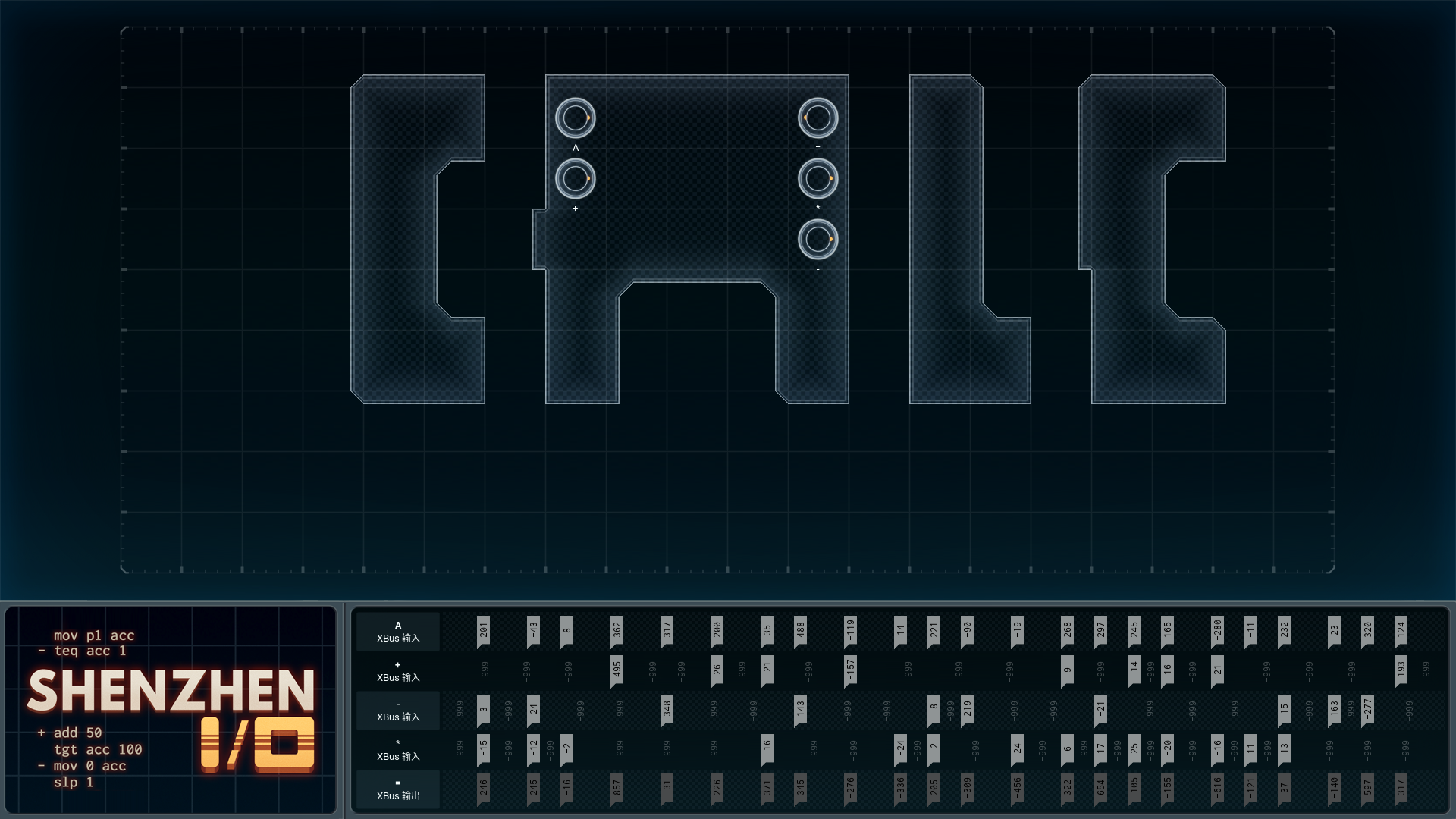Click value 143 in the - row
1456x819 pixels.
pos(801,709)
